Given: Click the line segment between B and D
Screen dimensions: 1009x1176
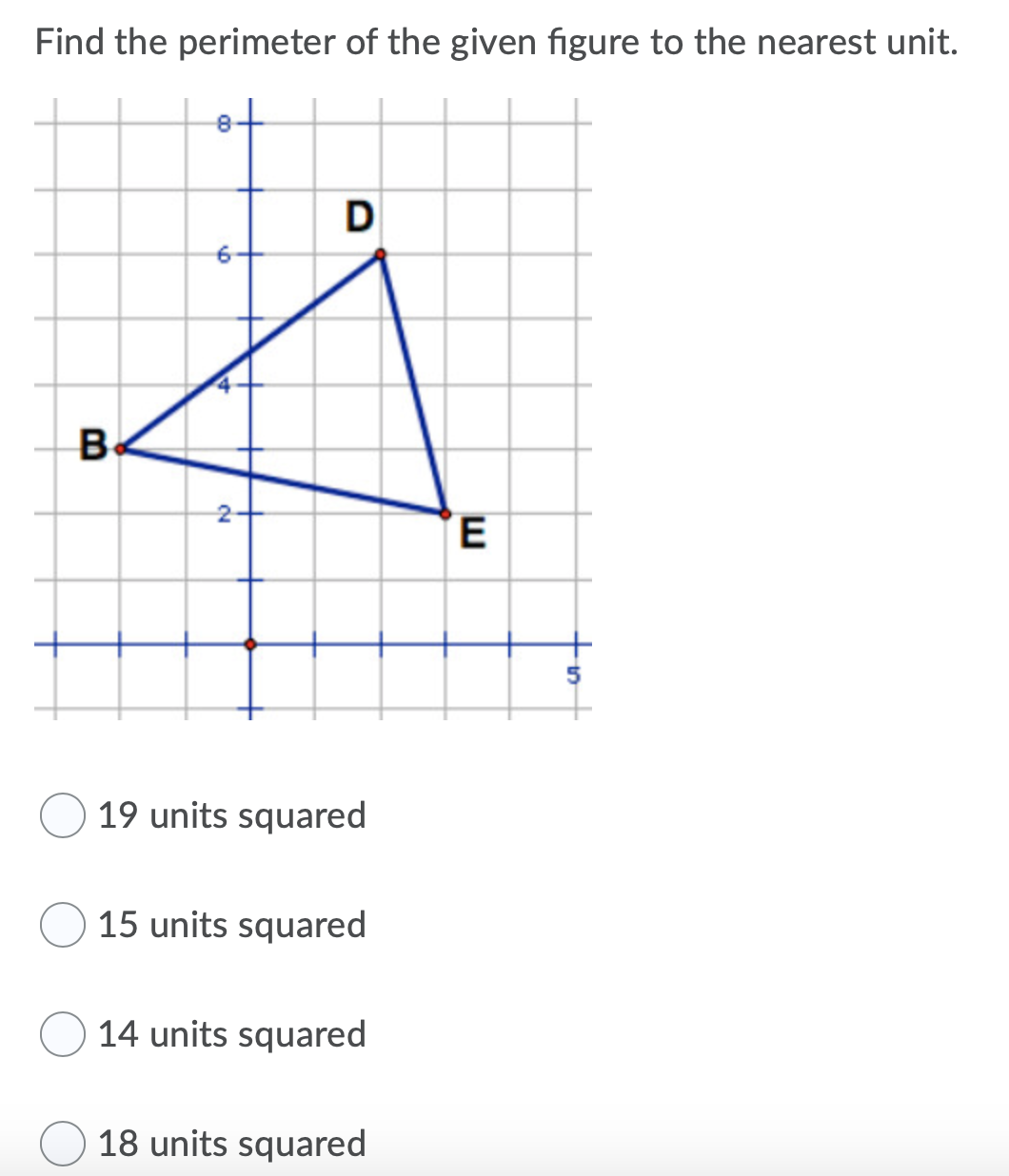Looking at the screenshot, I should click(x=247, y=352).
